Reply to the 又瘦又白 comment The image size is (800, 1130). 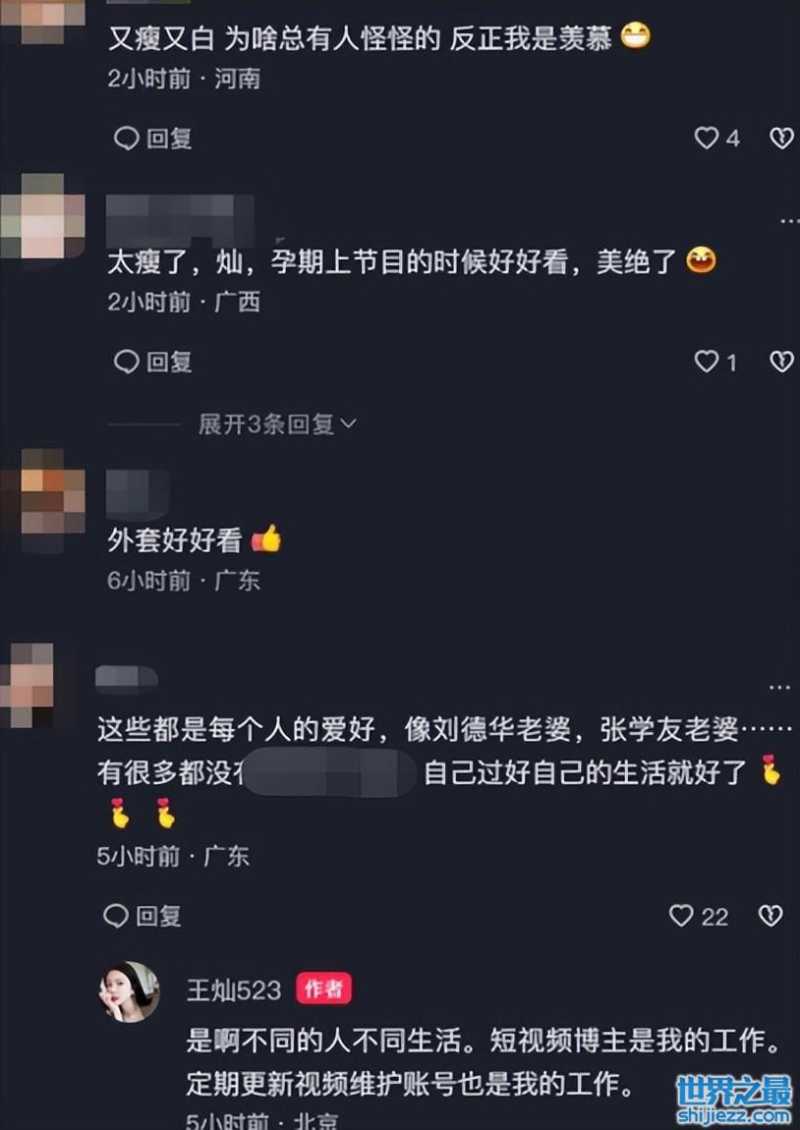click(x=153, y=138)
